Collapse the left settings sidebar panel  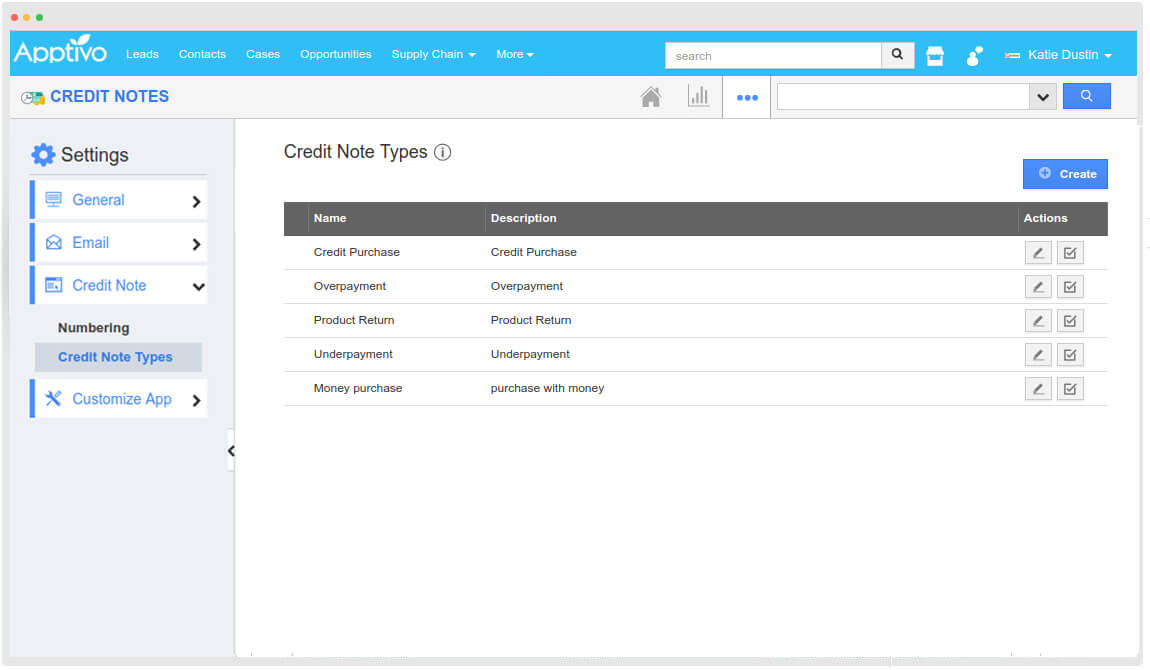coord(231,451)
